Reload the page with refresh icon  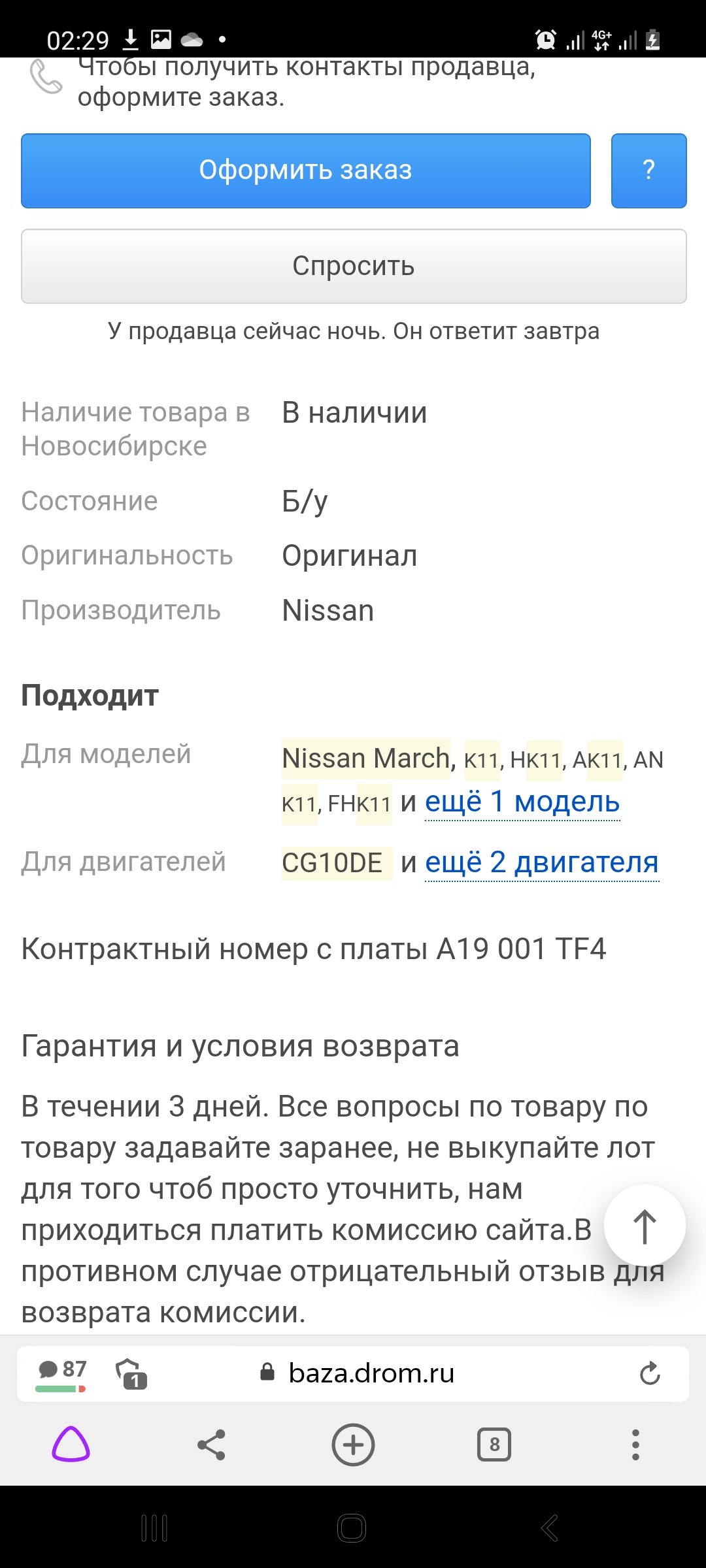tap(650, 1374)
